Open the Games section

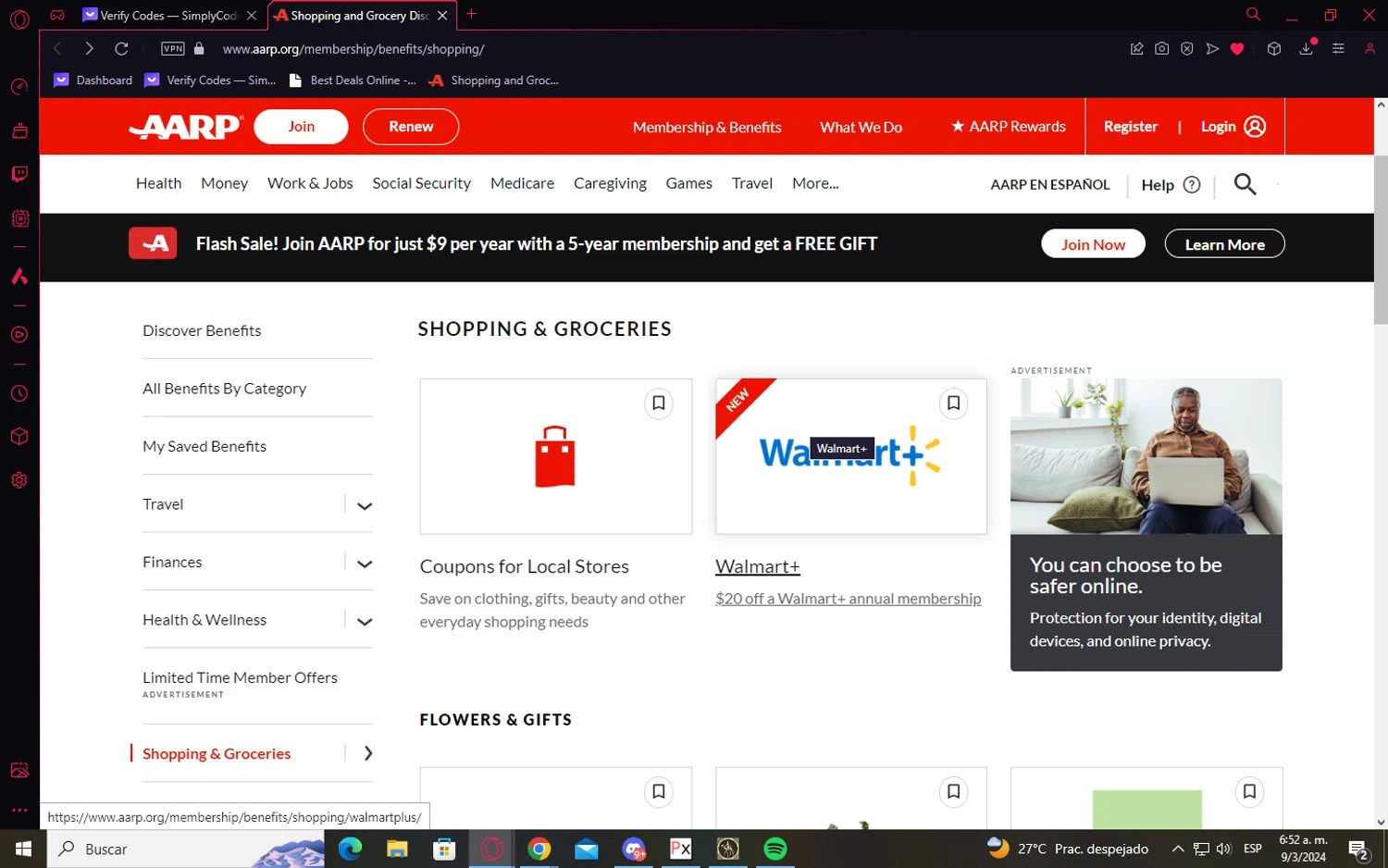tap(688, 183)
